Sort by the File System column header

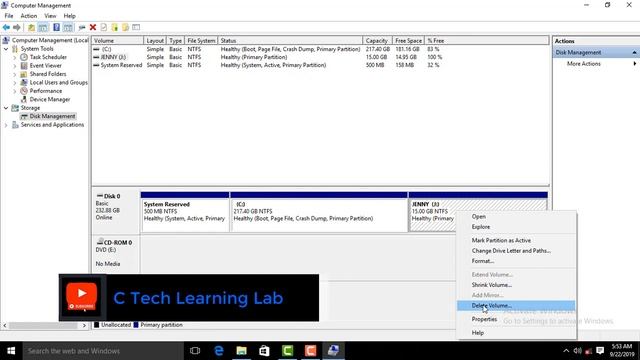pos(201,41)
